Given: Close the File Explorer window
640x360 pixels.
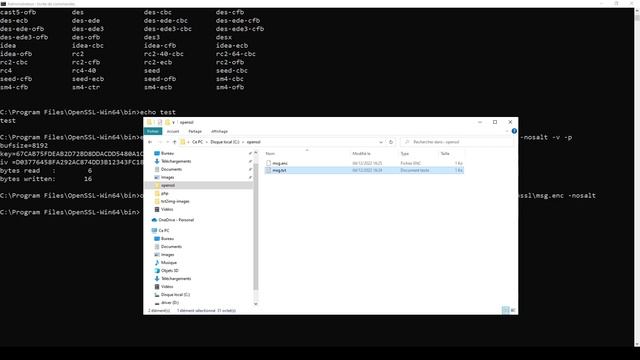Looking at the screenshot, I should tap(510, 122).
